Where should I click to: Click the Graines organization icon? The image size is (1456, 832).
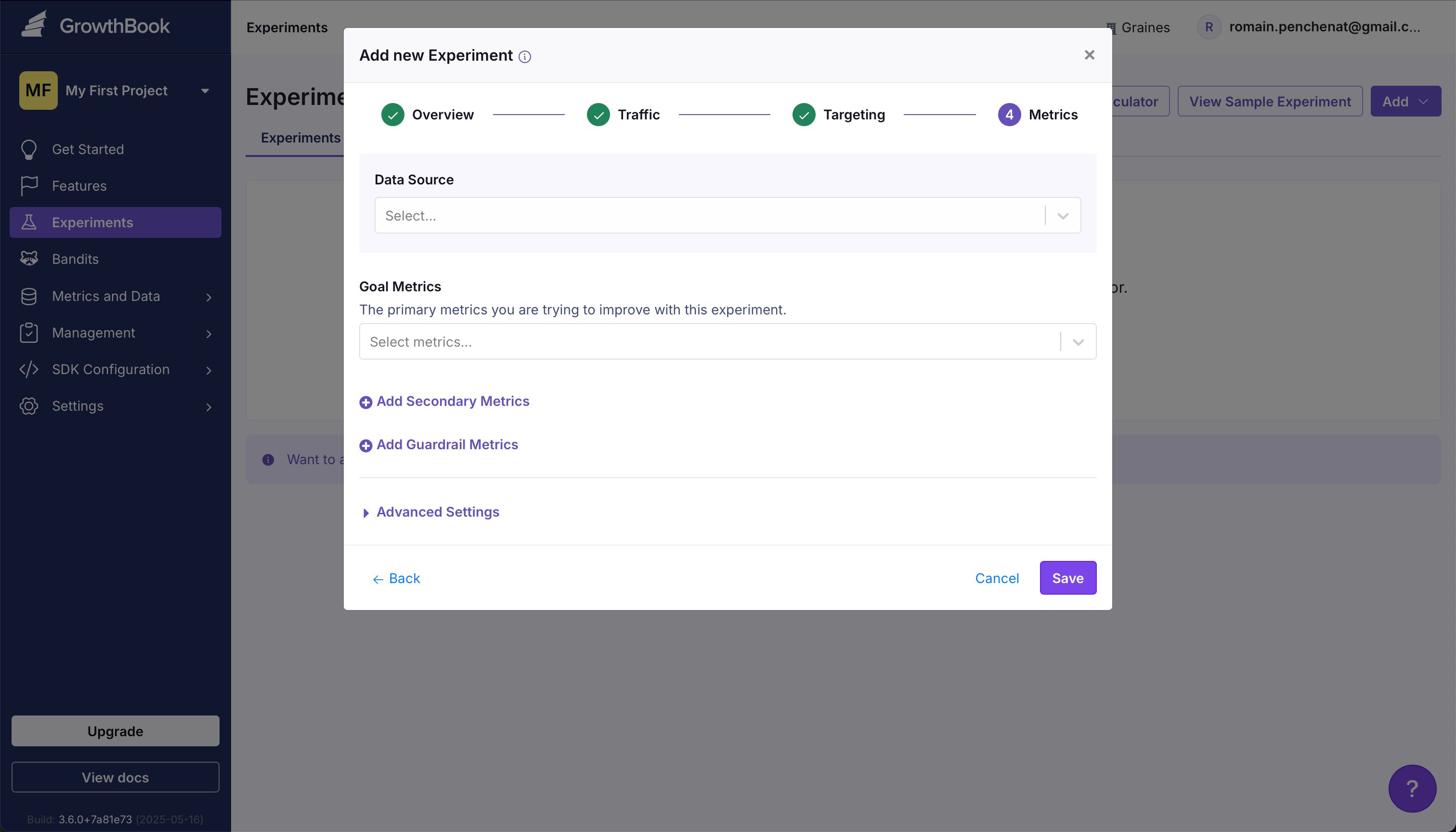click(1111, 27)
